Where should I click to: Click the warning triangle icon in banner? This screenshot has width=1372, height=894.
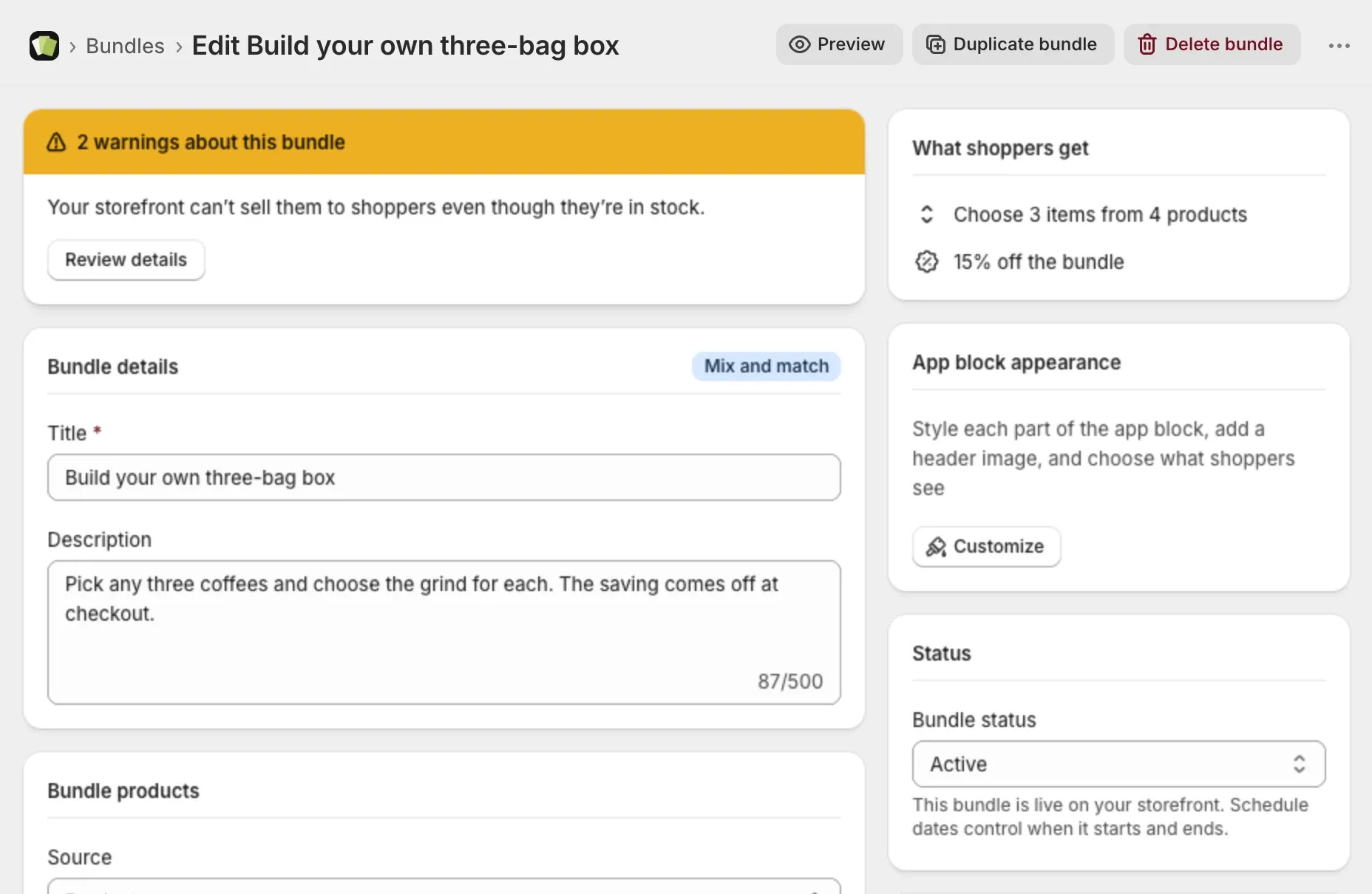point(56,142)
